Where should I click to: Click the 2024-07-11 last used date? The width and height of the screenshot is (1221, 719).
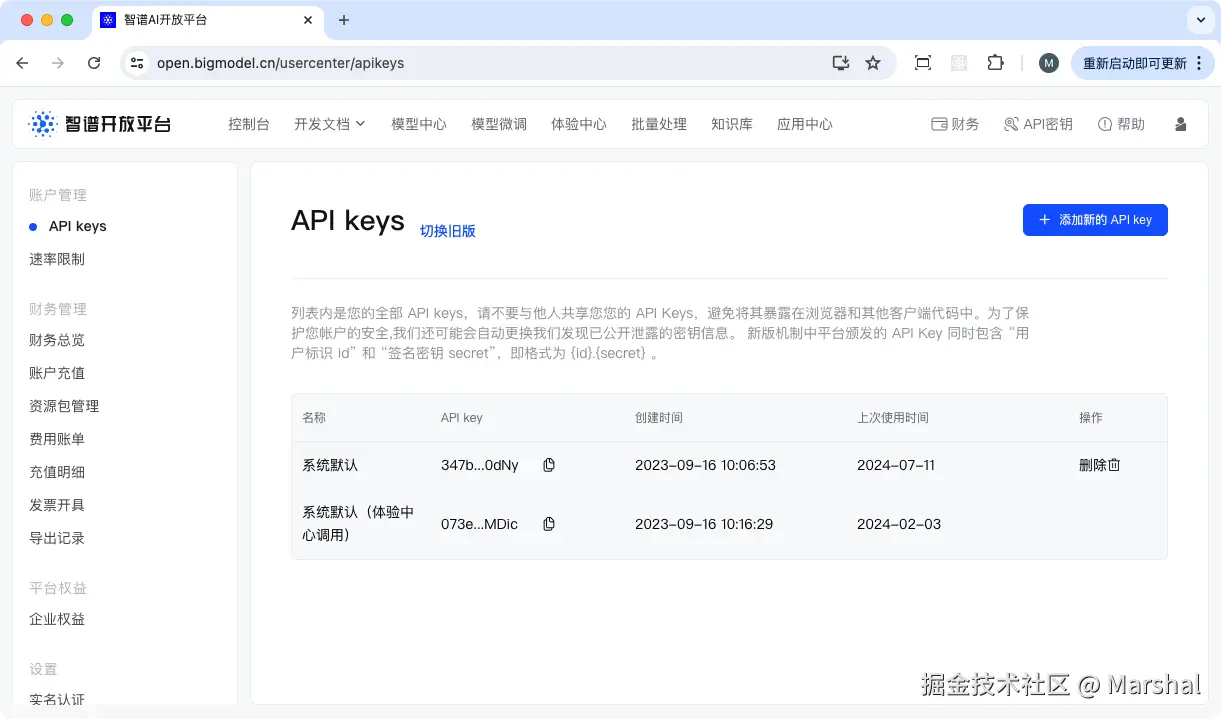tap(896, 465)
